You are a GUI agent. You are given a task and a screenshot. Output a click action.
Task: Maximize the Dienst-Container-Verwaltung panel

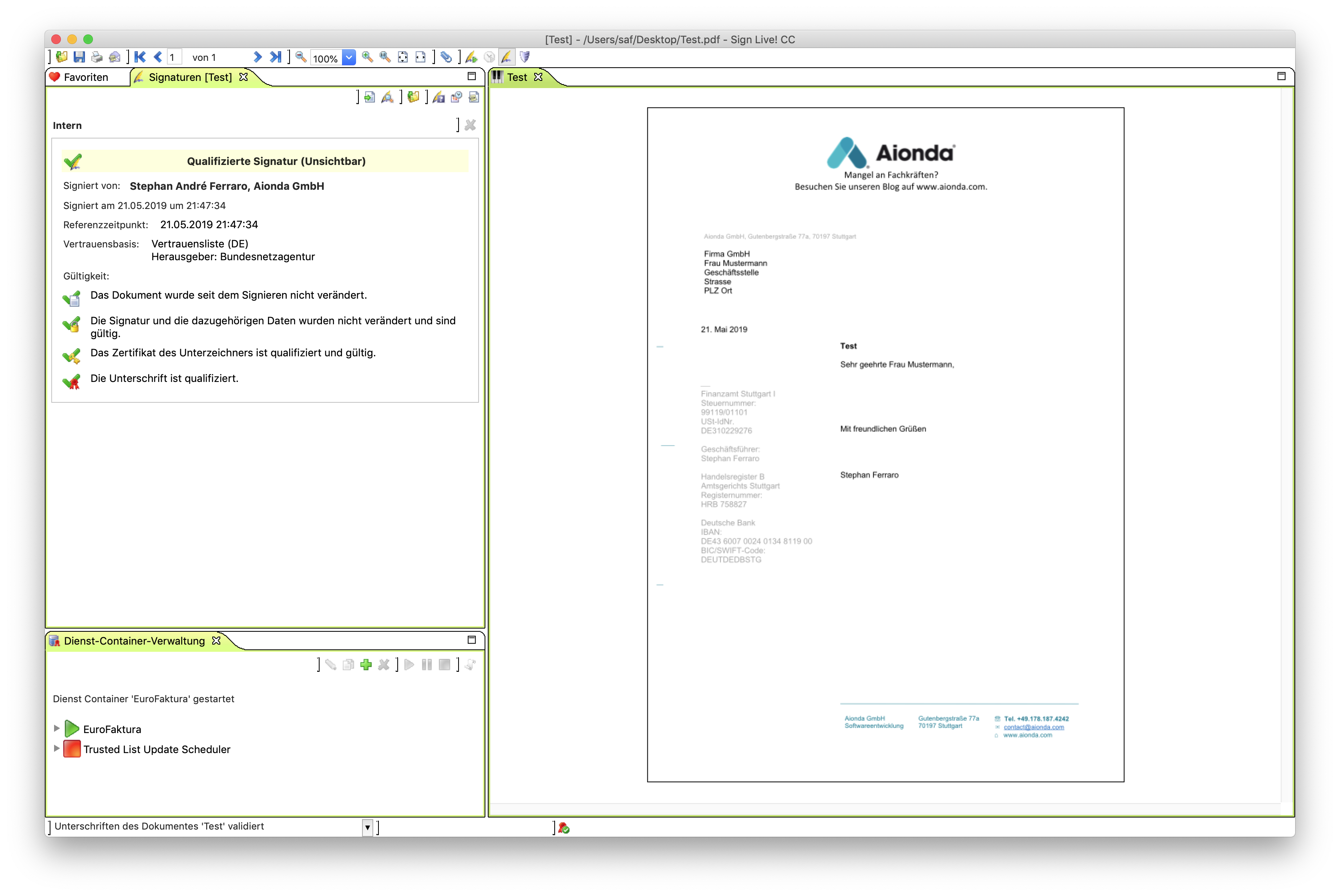[471, 640]
